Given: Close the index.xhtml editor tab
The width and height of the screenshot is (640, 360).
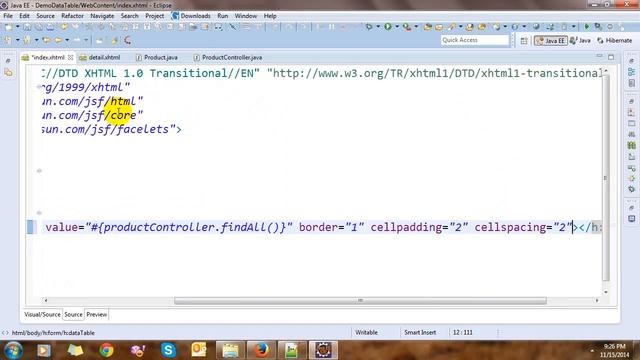Looking at the screenshot, I should (70, 58).
